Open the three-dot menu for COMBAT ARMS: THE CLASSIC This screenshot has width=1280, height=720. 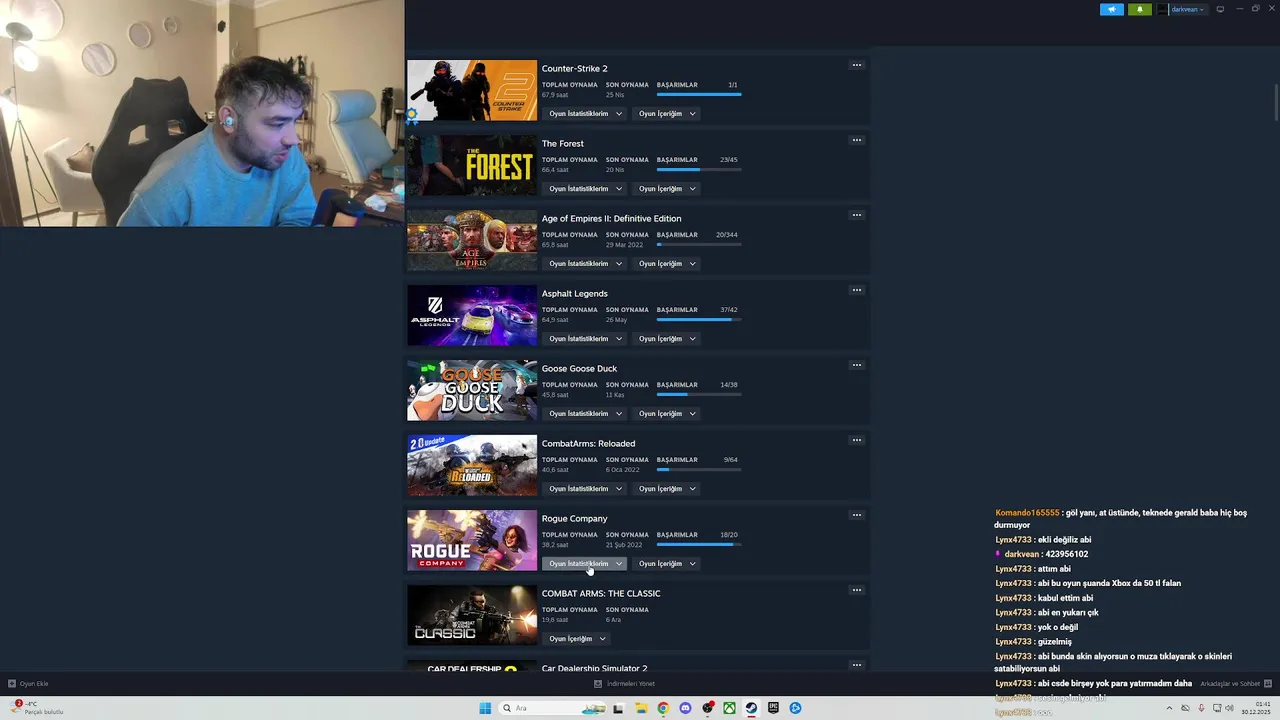(856, 590)
